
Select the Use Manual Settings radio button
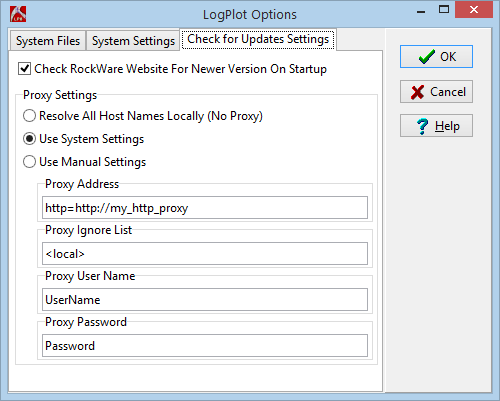29,162
